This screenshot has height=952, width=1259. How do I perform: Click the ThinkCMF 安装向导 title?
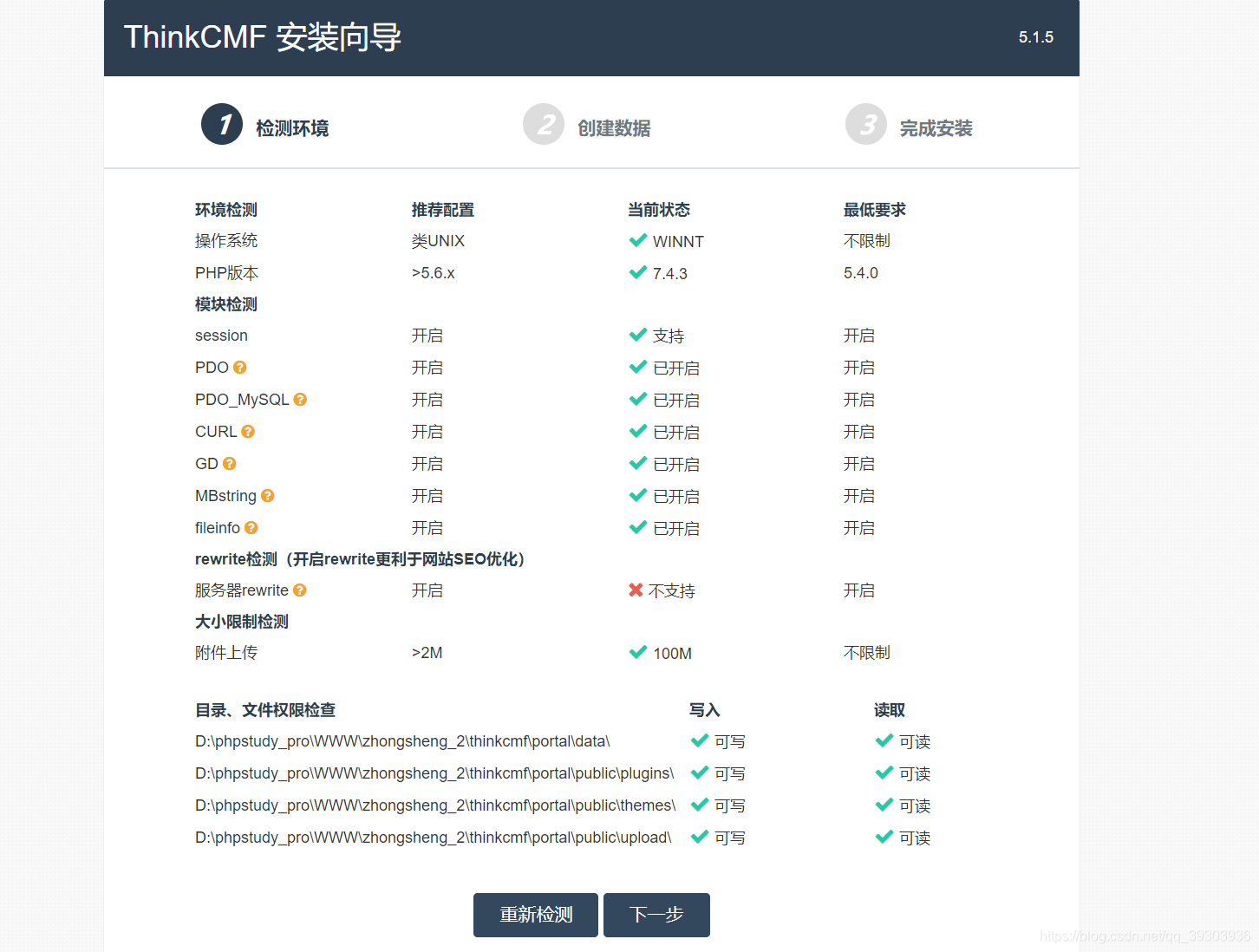pyautogui.click(x=263, y=37)
